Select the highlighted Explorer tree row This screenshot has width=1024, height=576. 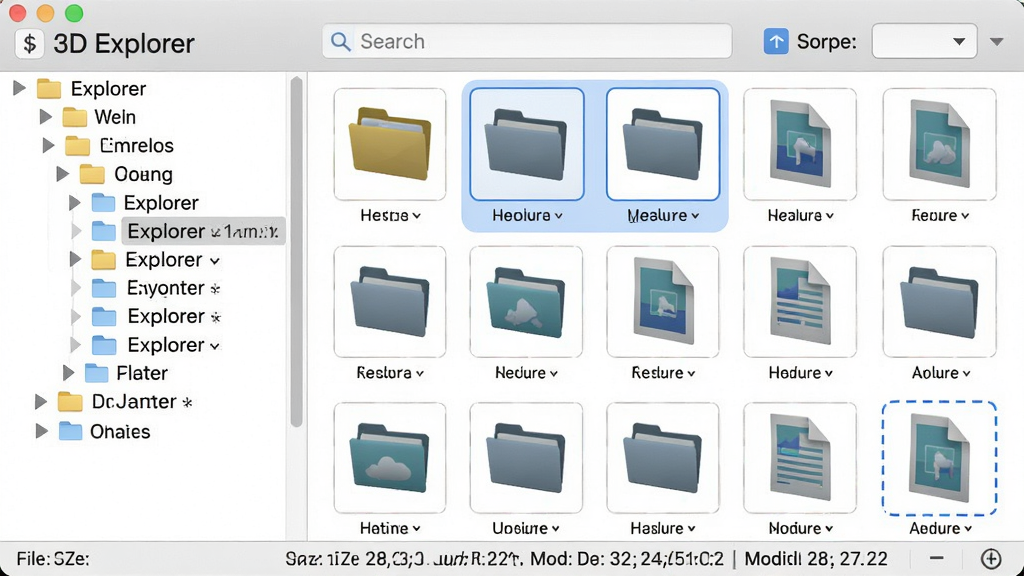coord(203,231)
